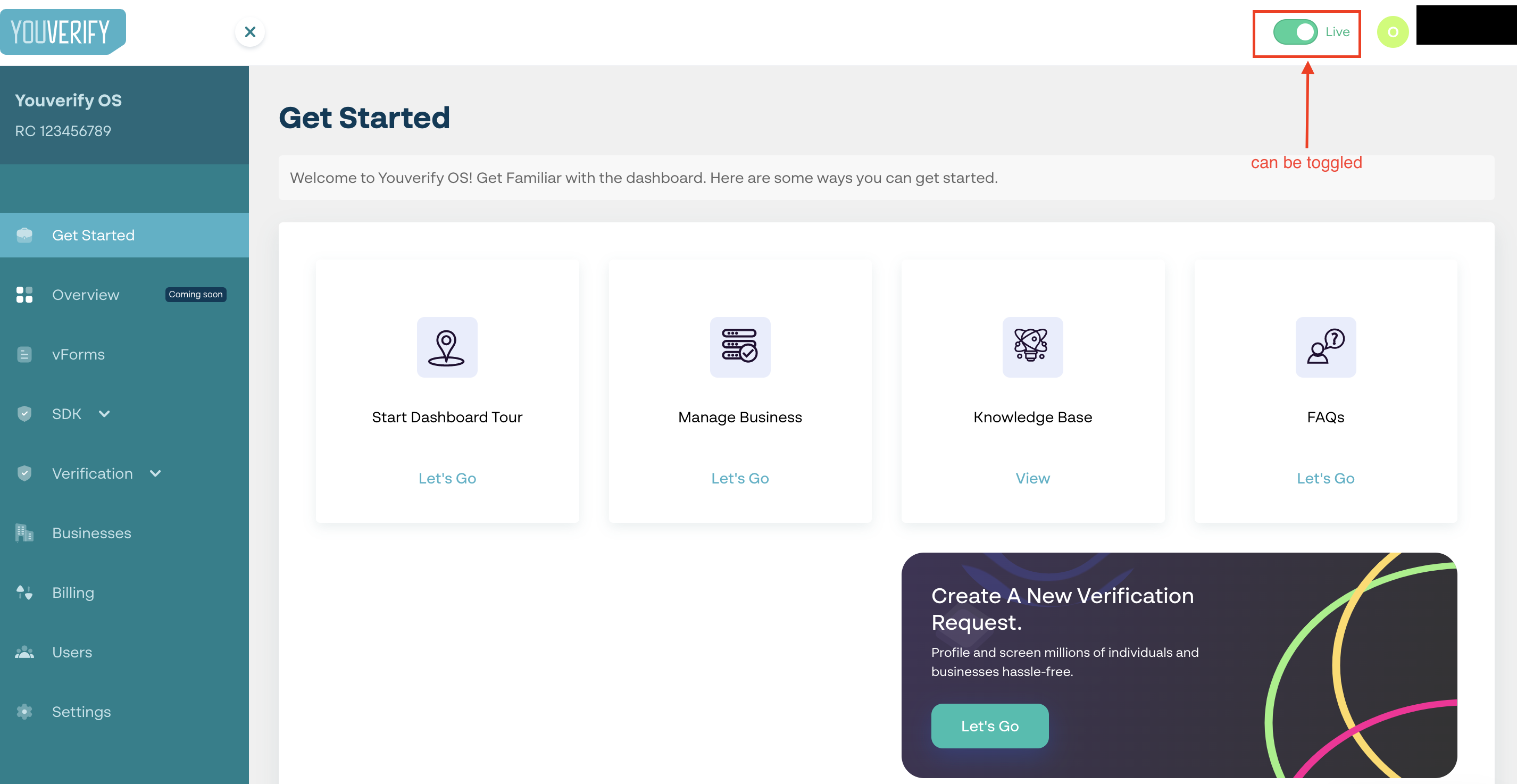Open vForms from the sidebar
The width and height of the screenshot is (1517, 784).
coord(78,354)
